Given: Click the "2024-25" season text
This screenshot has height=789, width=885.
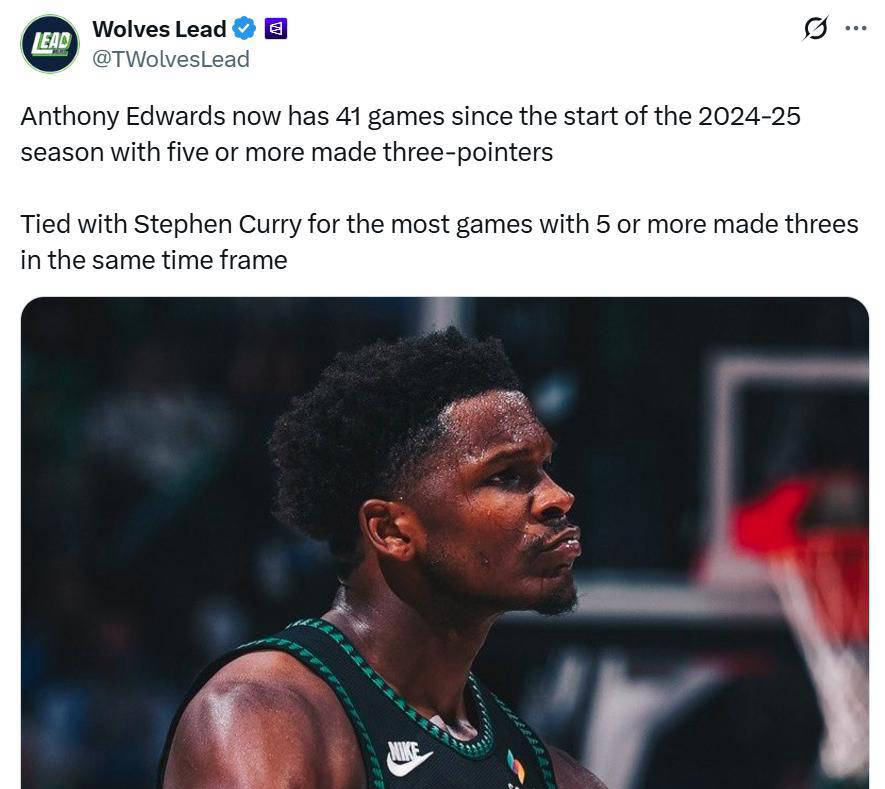Looking at the screenshot, I should (x=749, y=117).
